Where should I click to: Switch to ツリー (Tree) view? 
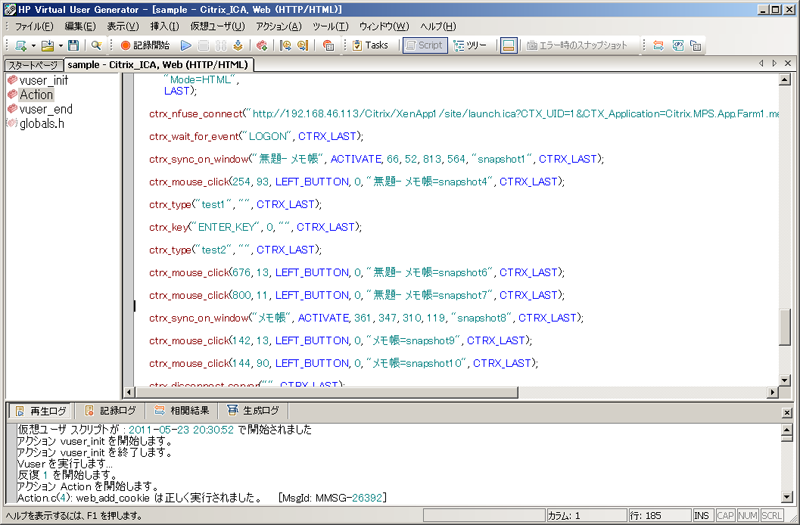[470, 45]
